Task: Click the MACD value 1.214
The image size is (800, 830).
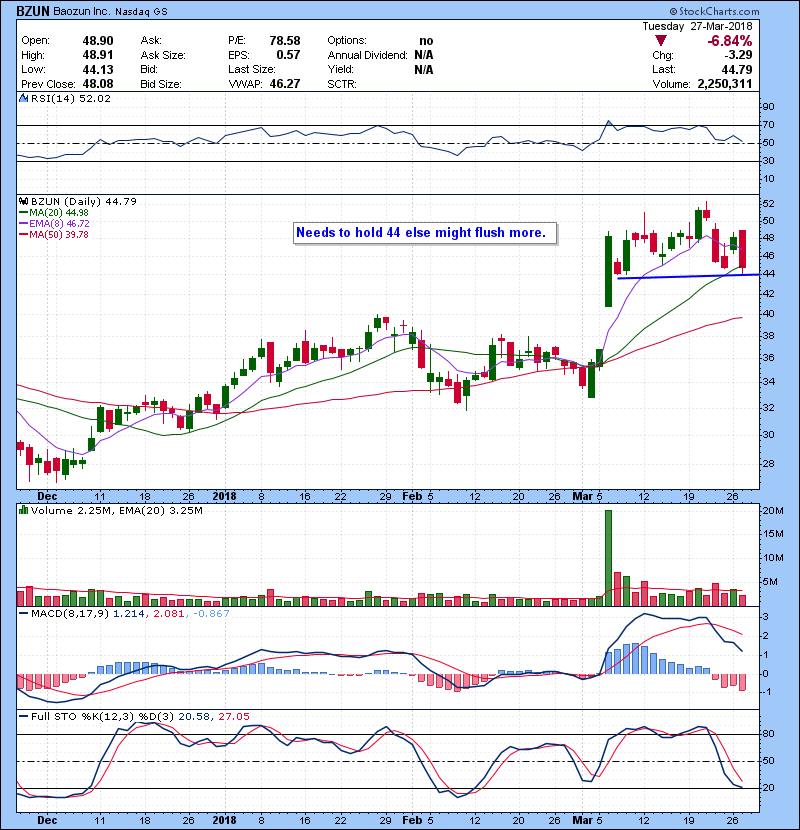Action: (x=128, y=614)
